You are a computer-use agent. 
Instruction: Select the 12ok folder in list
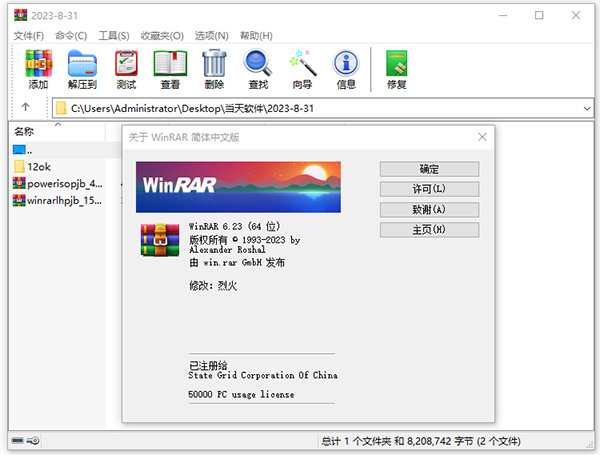[39, 166]
